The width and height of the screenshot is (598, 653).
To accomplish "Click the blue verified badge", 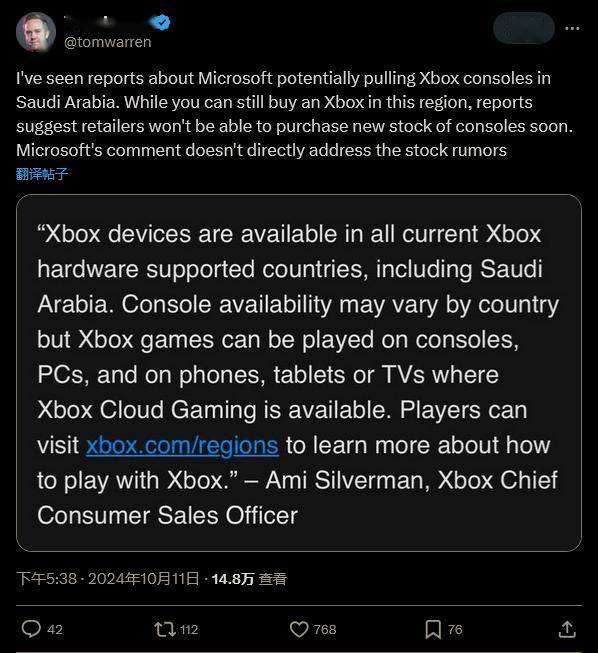I will [x=162, y=22].
